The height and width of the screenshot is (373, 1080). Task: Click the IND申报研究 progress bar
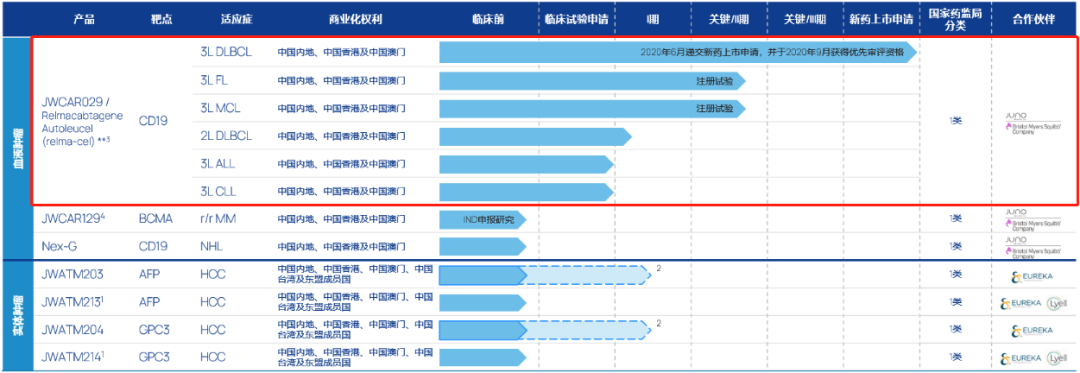coord(483,220)
